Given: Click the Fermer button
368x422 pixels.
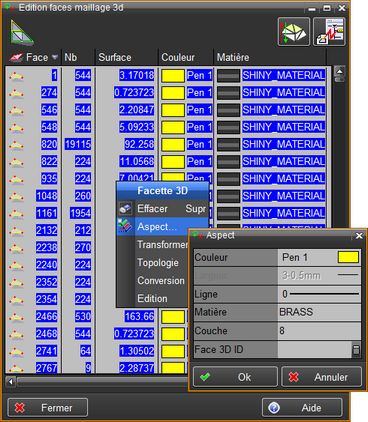Looking at the screenshot, I should 48,408.
